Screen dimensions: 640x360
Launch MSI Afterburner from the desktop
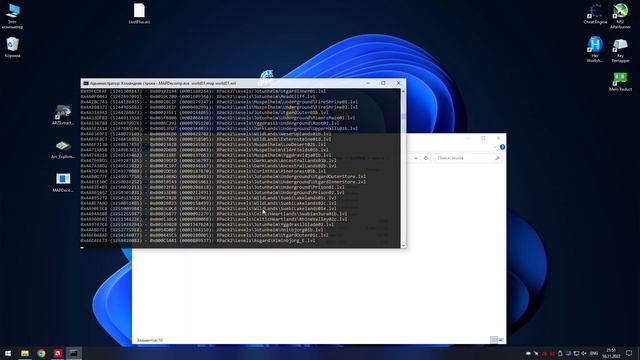click(x=620, y=16)
